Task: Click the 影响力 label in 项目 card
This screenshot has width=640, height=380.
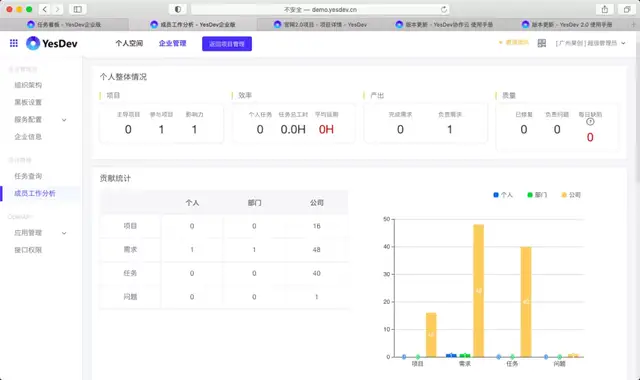Action: tap(194, 115)
